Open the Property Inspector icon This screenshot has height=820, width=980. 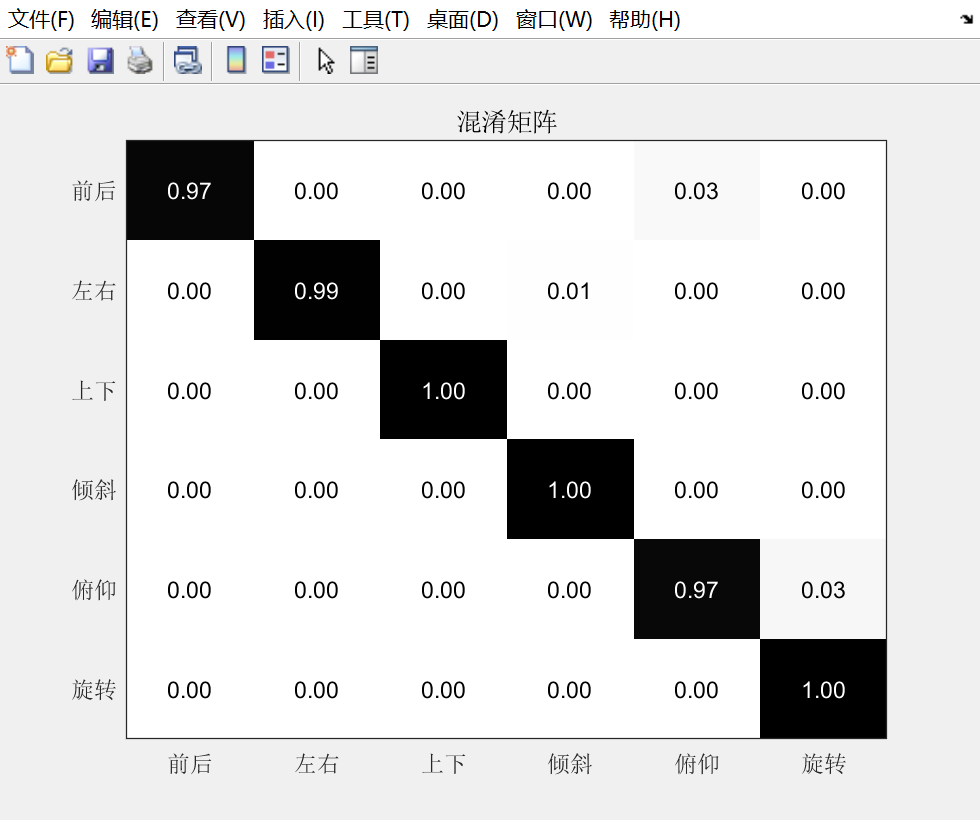pyautogui.click(x=364, y=61)
